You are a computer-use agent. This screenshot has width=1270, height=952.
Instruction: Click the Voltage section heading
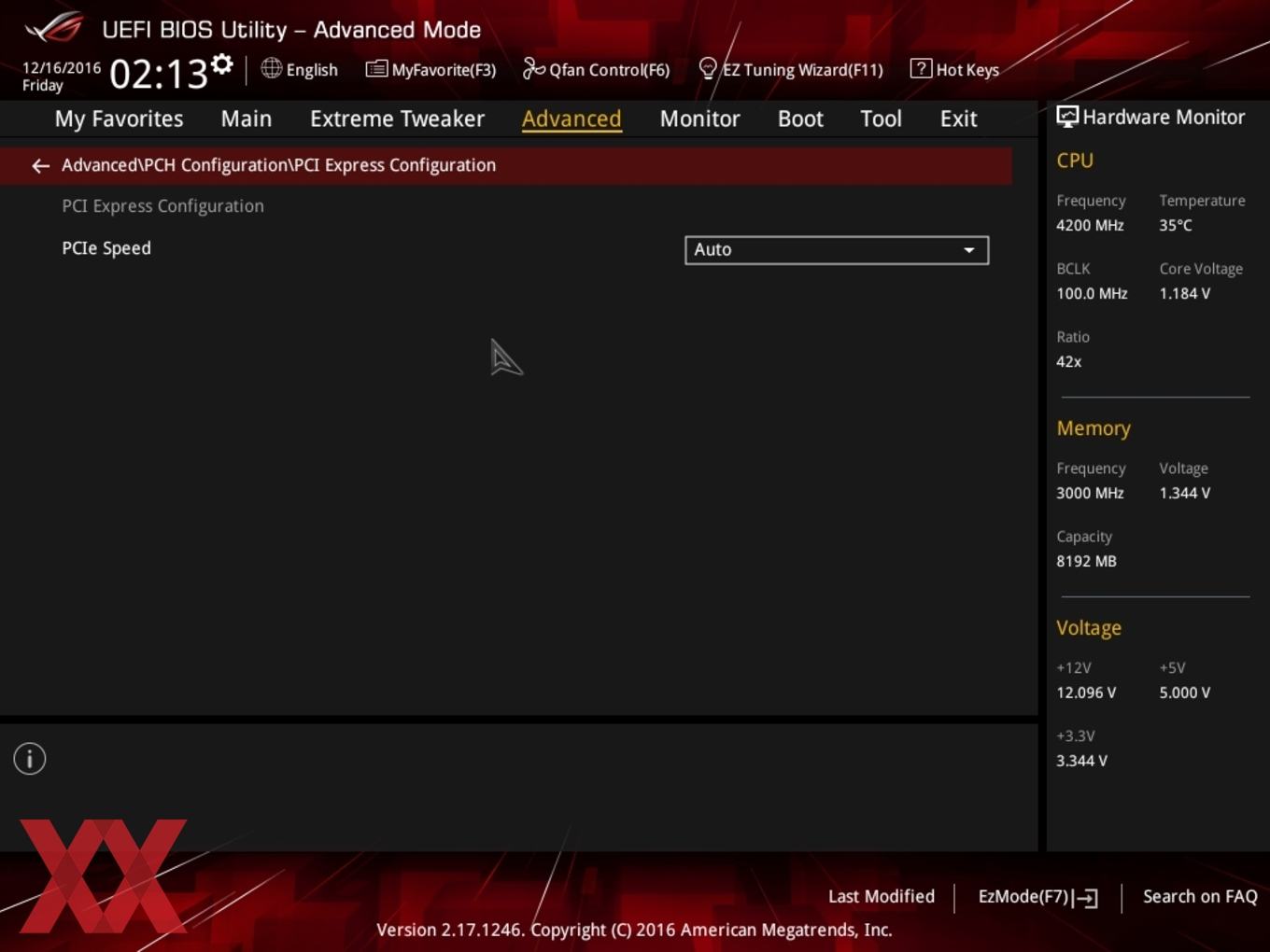pos(1089,628)
